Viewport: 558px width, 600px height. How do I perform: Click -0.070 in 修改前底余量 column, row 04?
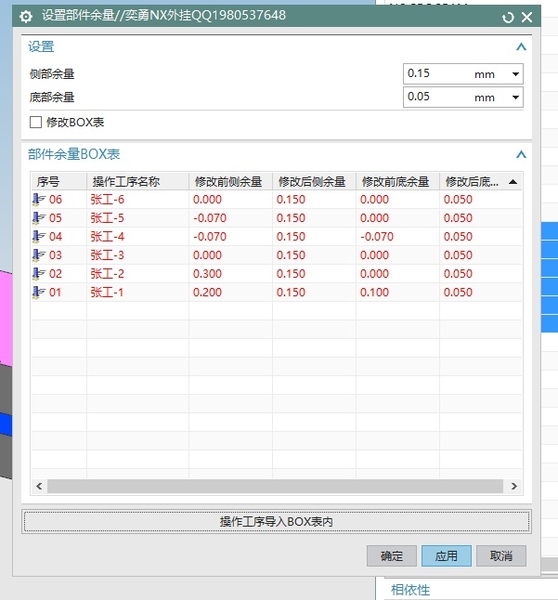pos(377,237)
